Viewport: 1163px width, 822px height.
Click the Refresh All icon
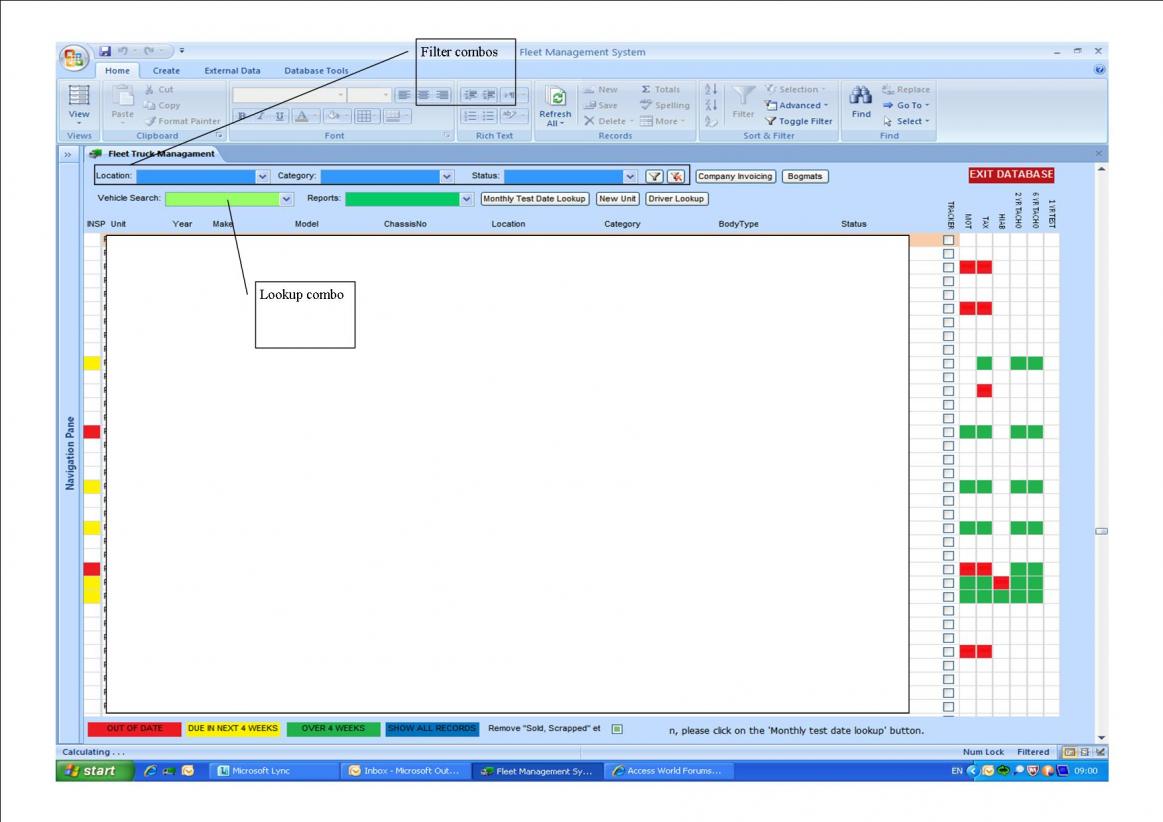pos(556,97)
